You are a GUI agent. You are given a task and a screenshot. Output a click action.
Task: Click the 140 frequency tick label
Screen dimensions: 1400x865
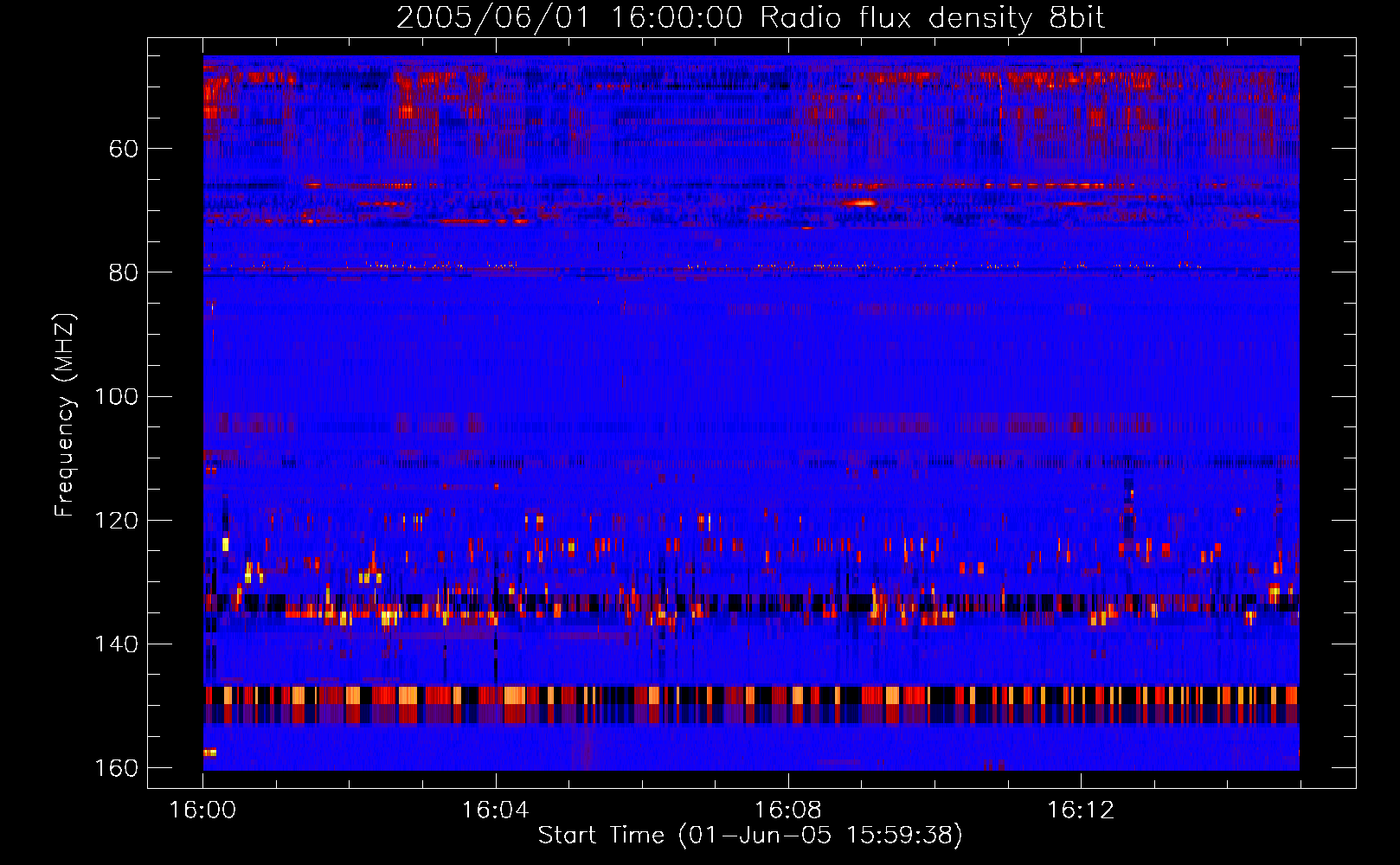pyautogui.click(x=117, y=644)
